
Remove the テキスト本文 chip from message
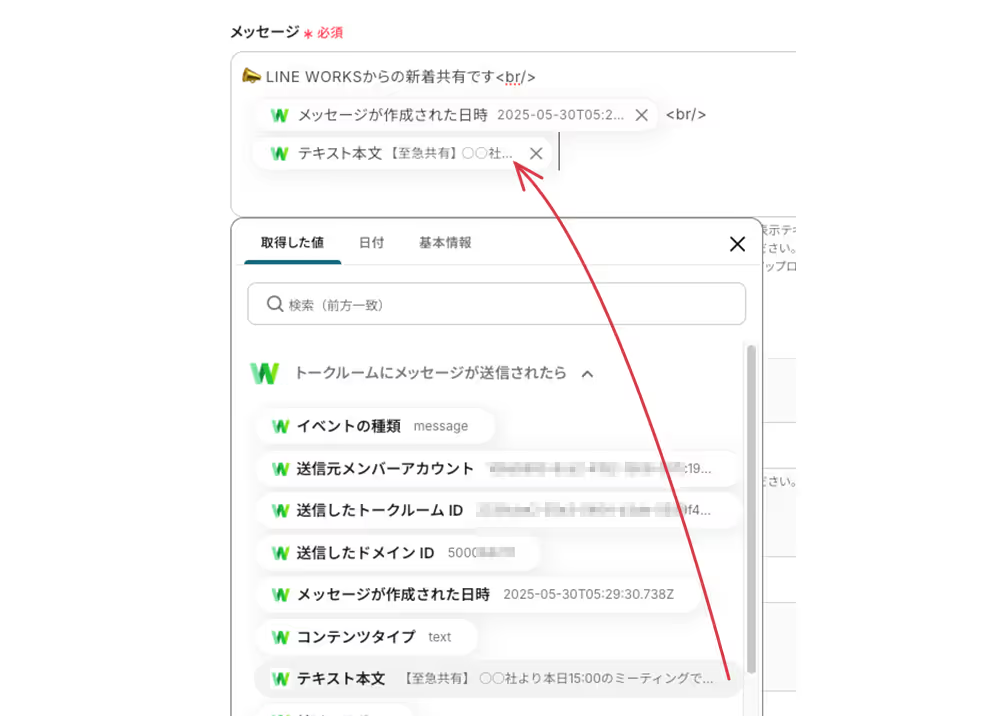click(x=536, y=154)
